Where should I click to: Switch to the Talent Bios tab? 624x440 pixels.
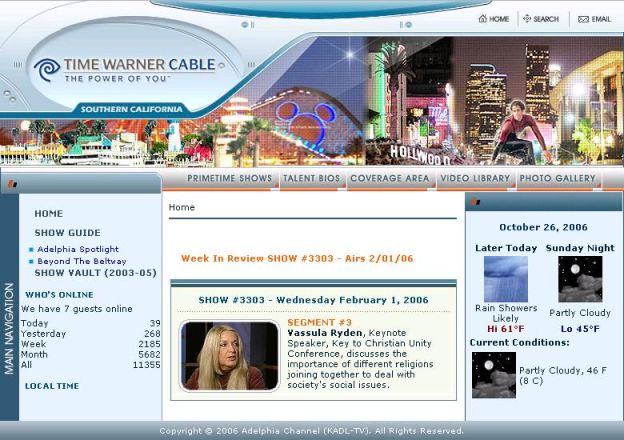(311, 179)
